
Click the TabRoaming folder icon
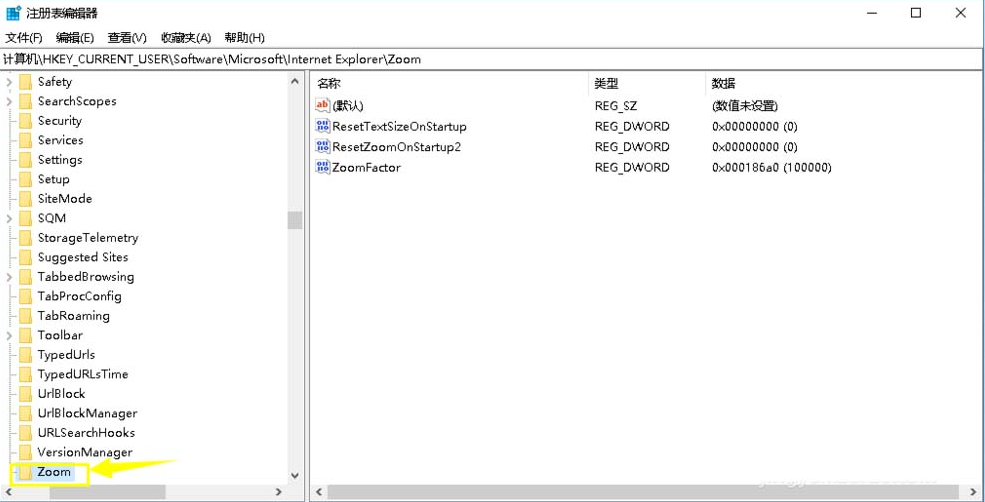[25, 315]
